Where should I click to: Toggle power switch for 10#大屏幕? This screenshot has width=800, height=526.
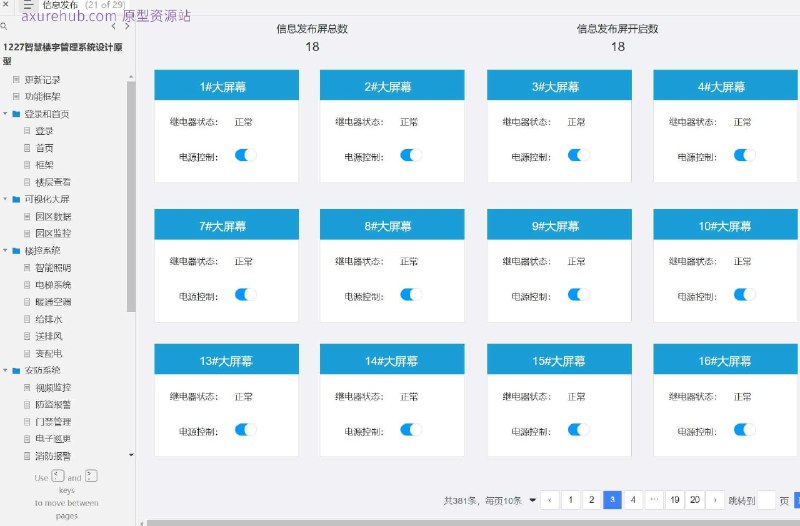(x=744, y=294)
